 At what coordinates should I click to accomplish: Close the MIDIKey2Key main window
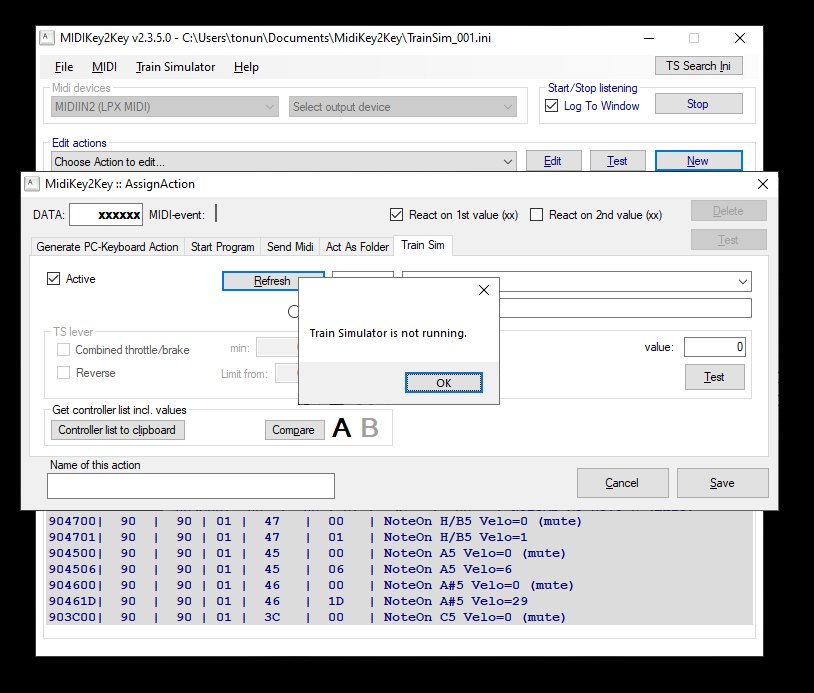(740, 38)
